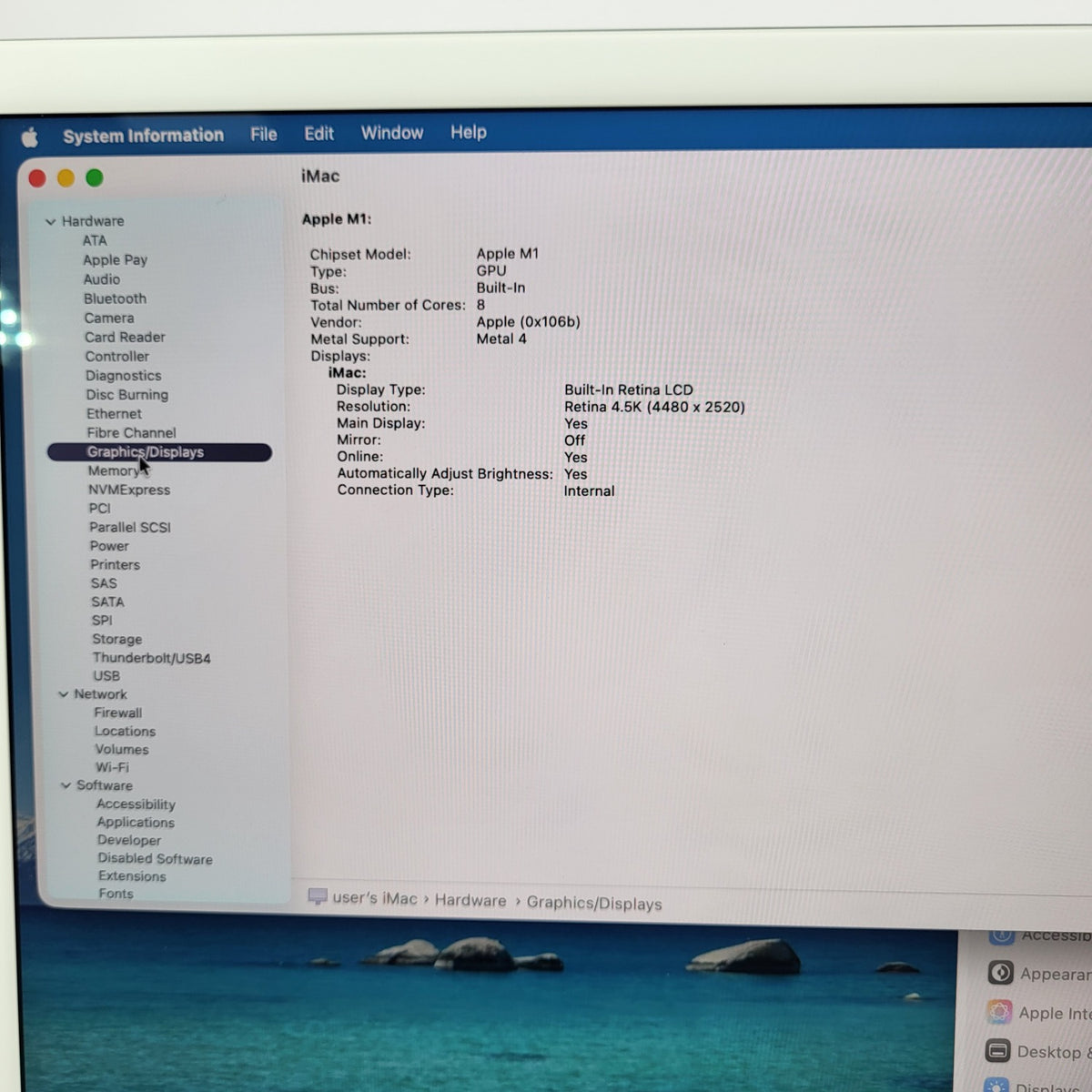Open the File menu
The width and height of the screenshot is (1092, 1092).
(x=264, y=135)
